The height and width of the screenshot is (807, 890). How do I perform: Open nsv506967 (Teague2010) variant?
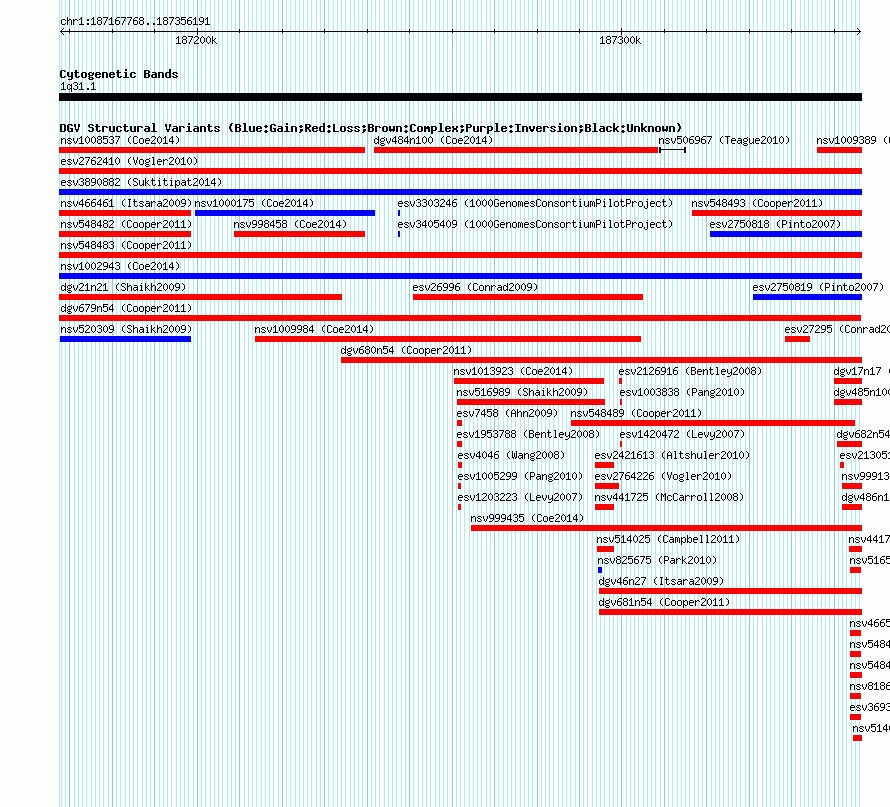coord(724,140)
